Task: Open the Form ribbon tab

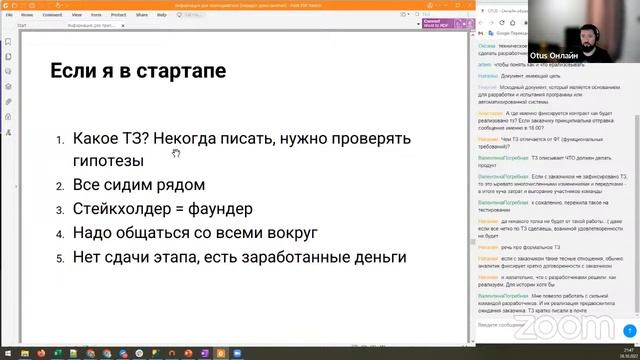Action: pyautogui.click(x=96, y=15)
